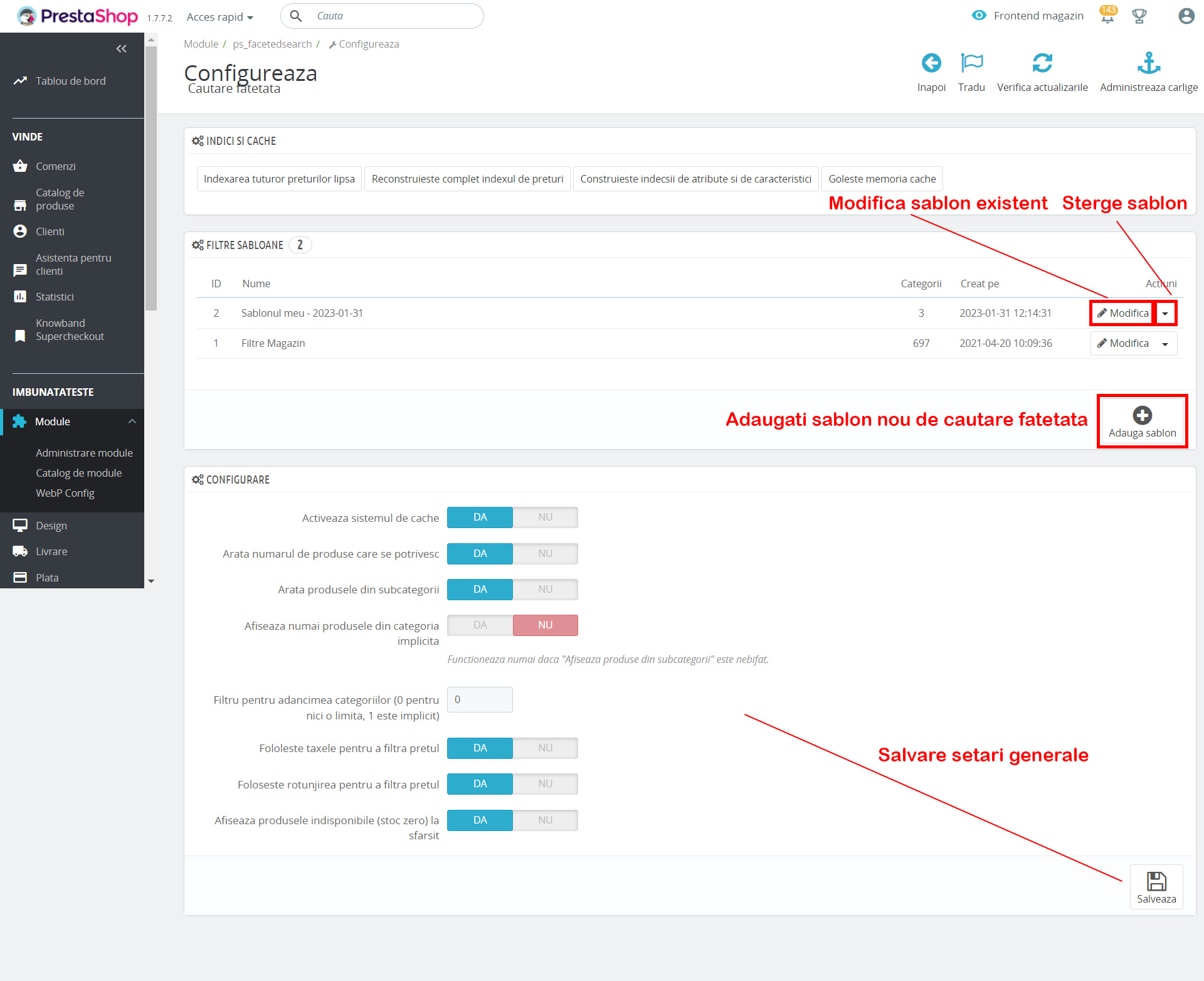Click the Module puzzle piece icon

(x=19, y=422)
